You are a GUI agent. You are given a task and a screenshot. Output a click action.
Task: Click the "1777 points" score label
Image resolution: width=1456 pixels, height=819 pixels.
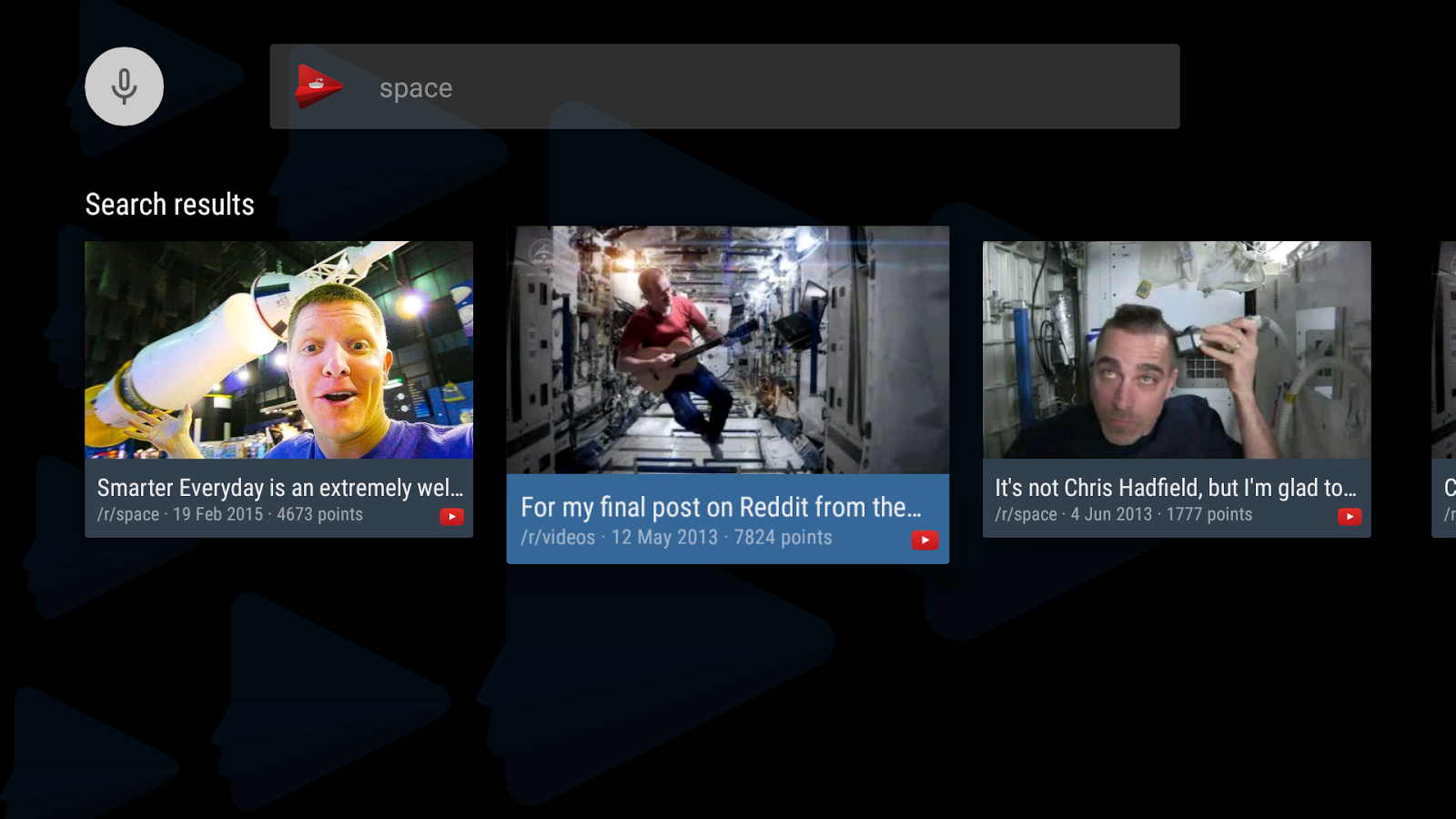click(1208, 515)
